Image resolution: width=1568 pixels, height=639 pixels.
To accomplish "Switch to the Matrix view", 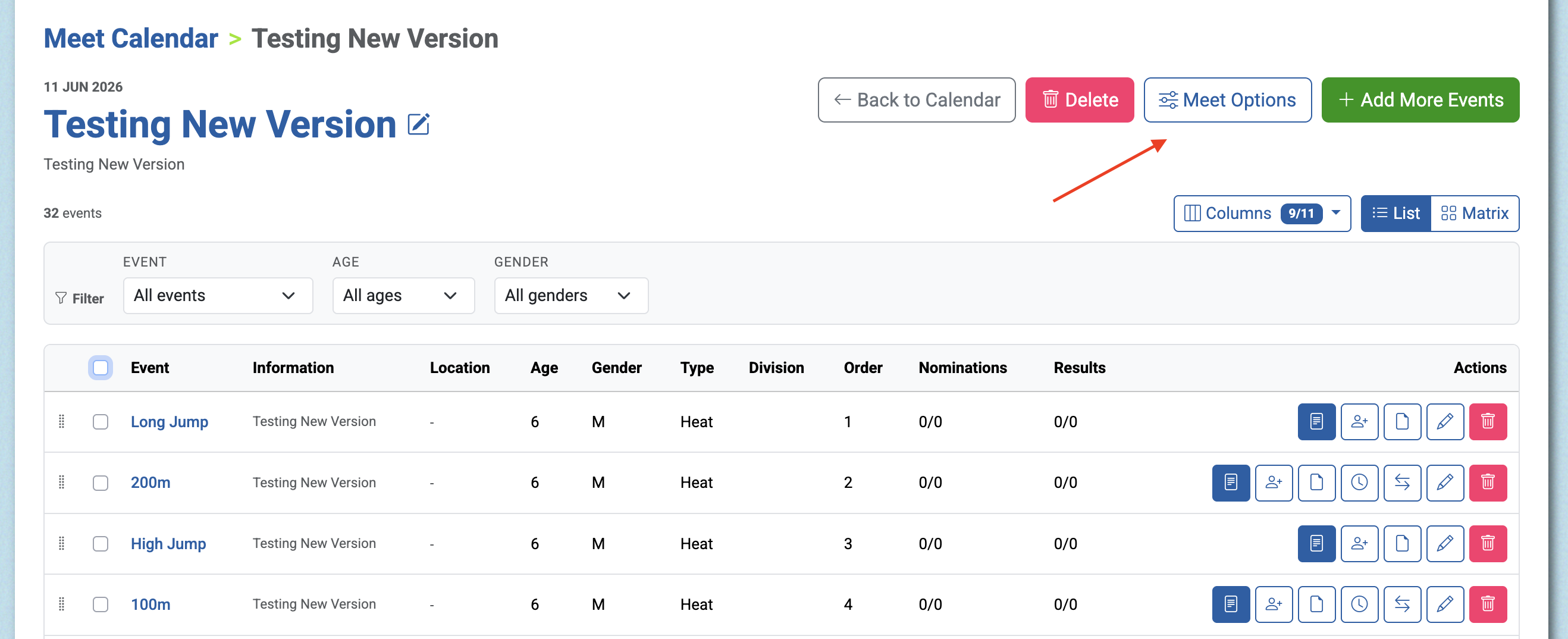I will click(1475, 214).
